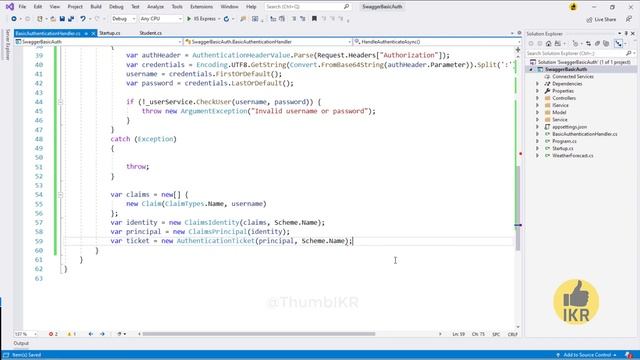Toggle auto-hide pin on Solution Explorer panel

click(626, 33)
